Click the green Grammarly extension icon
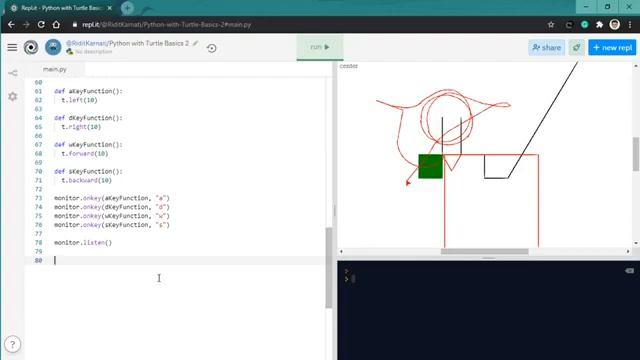The image size is (640, 360). 584,25
